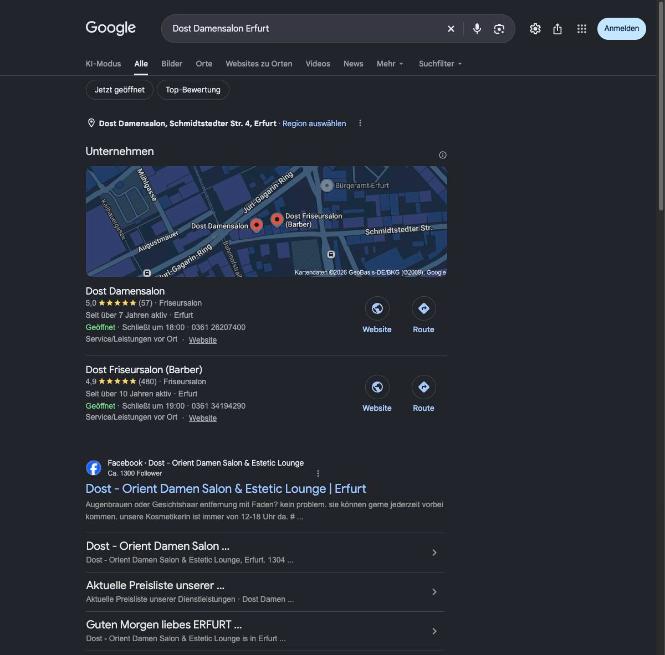The width and height of the screenshot is (665, 655).
Task: Open the Dost Friseursalon (Barber) listing title
Action: (x=144, y=369)
